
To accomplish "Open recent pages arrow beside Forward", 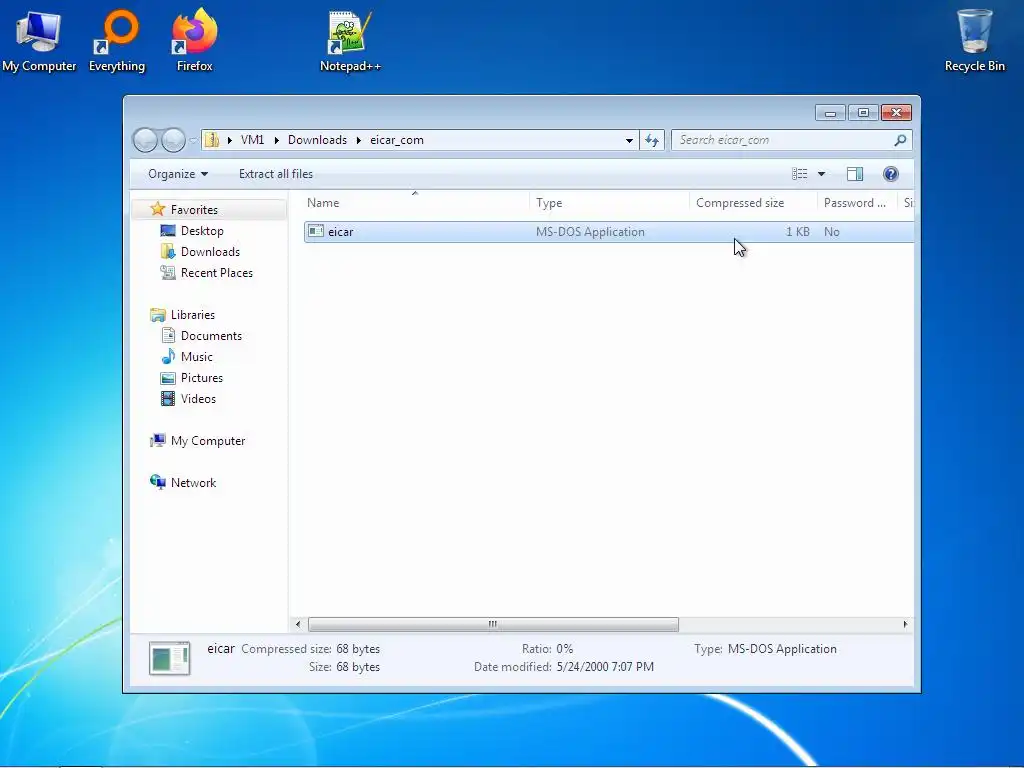I will (193, 140).
